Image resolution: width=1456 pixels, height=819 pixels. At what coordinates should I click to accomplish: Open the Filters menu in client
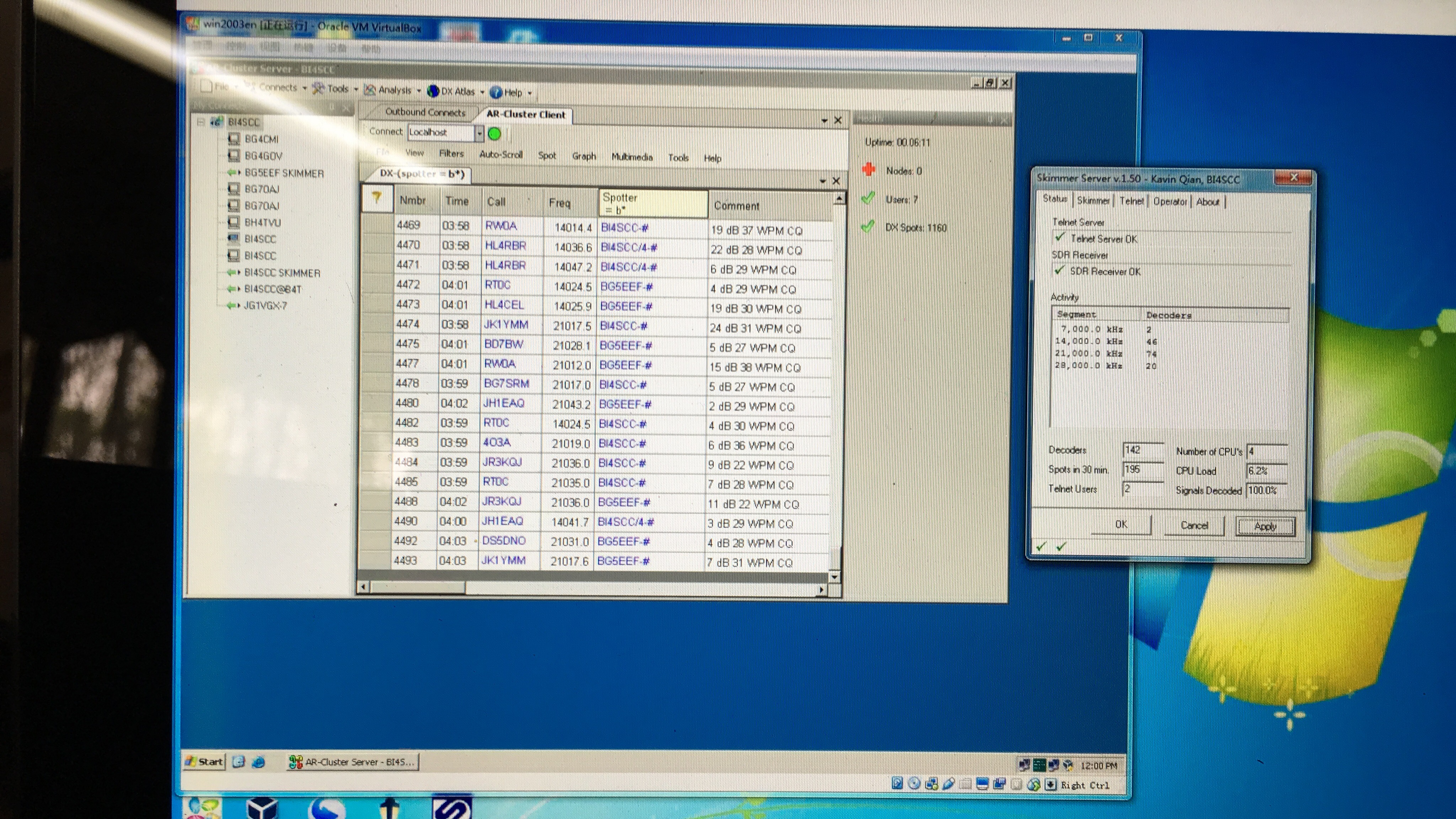pyautogui.click(x=451, y=153)
